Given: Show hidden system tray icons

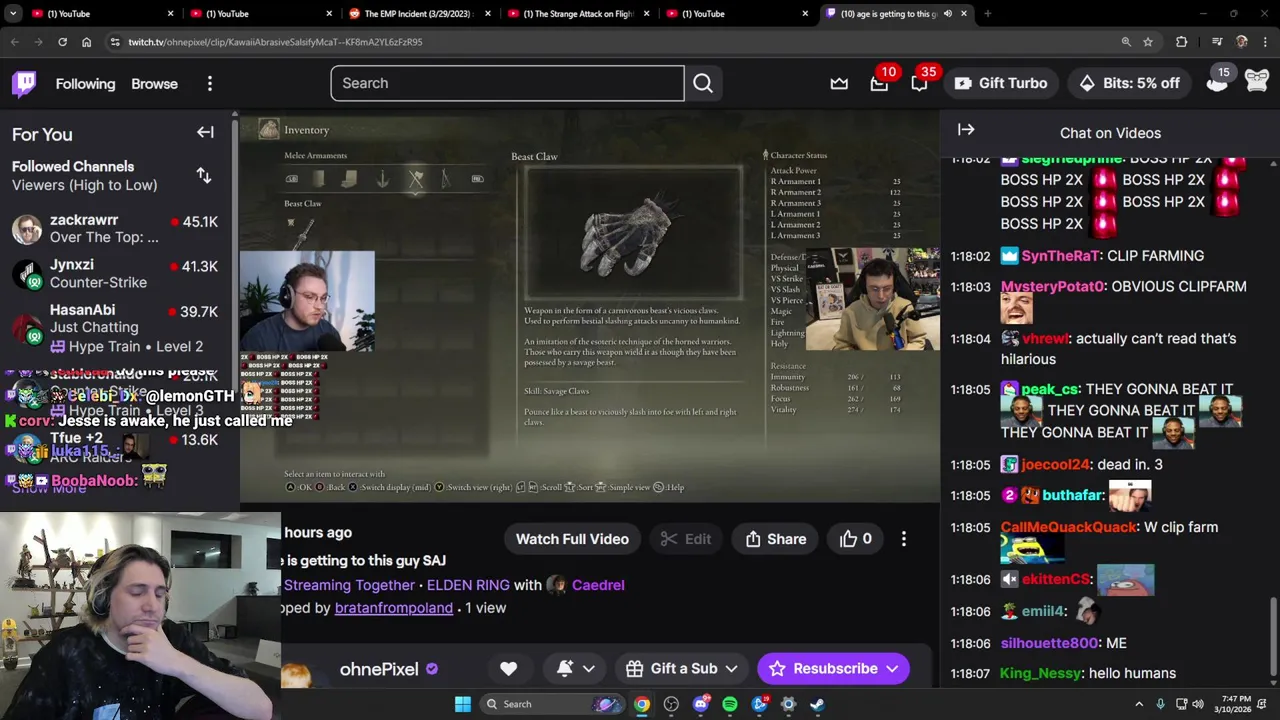Looking at the screenshot, I should 1138,704.
